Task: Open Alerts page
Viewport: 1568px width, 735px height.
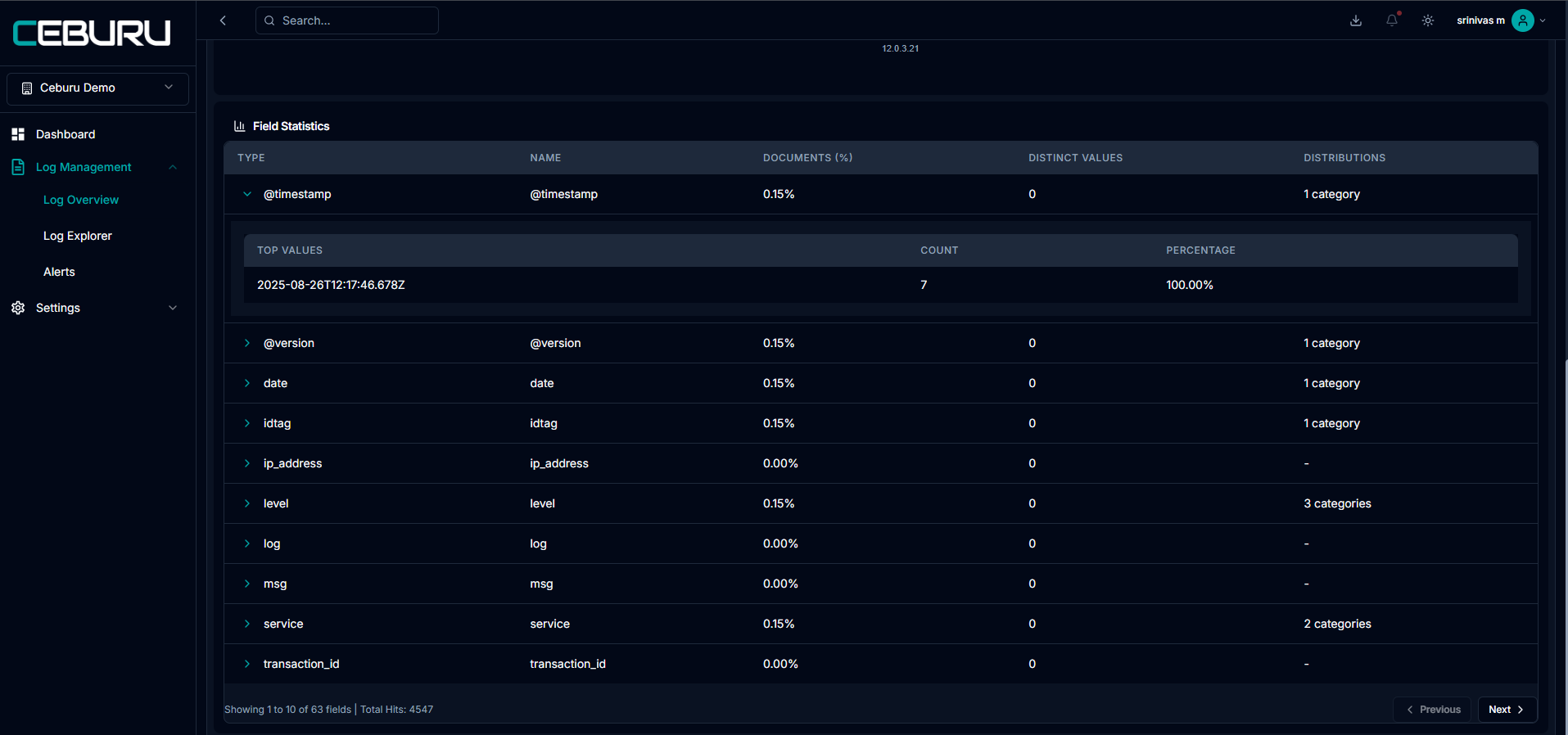Action: 59,272
